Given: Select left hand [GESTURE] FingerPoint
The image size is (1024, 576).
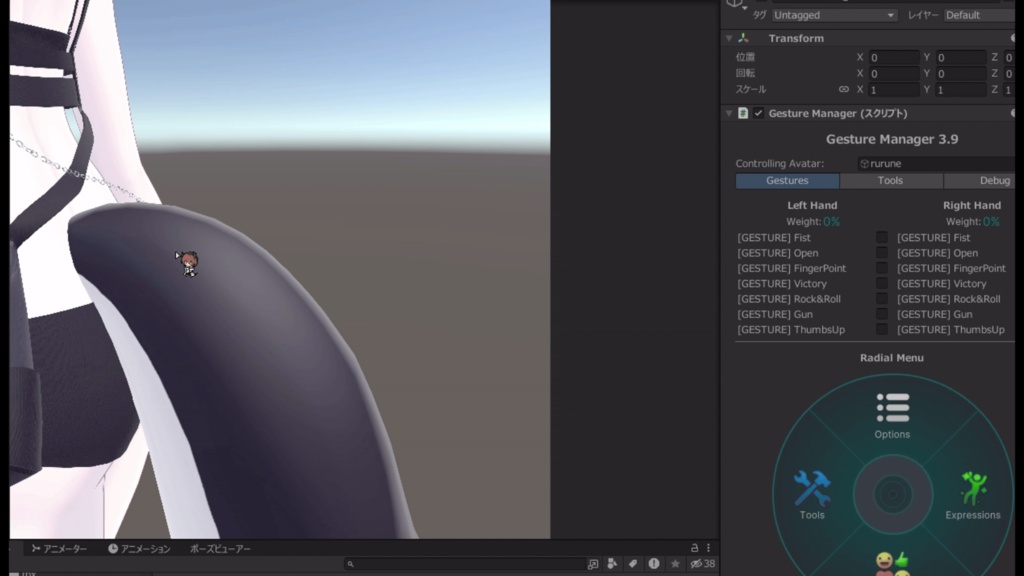Looking at the screenshot, I should tap(792, 268).
